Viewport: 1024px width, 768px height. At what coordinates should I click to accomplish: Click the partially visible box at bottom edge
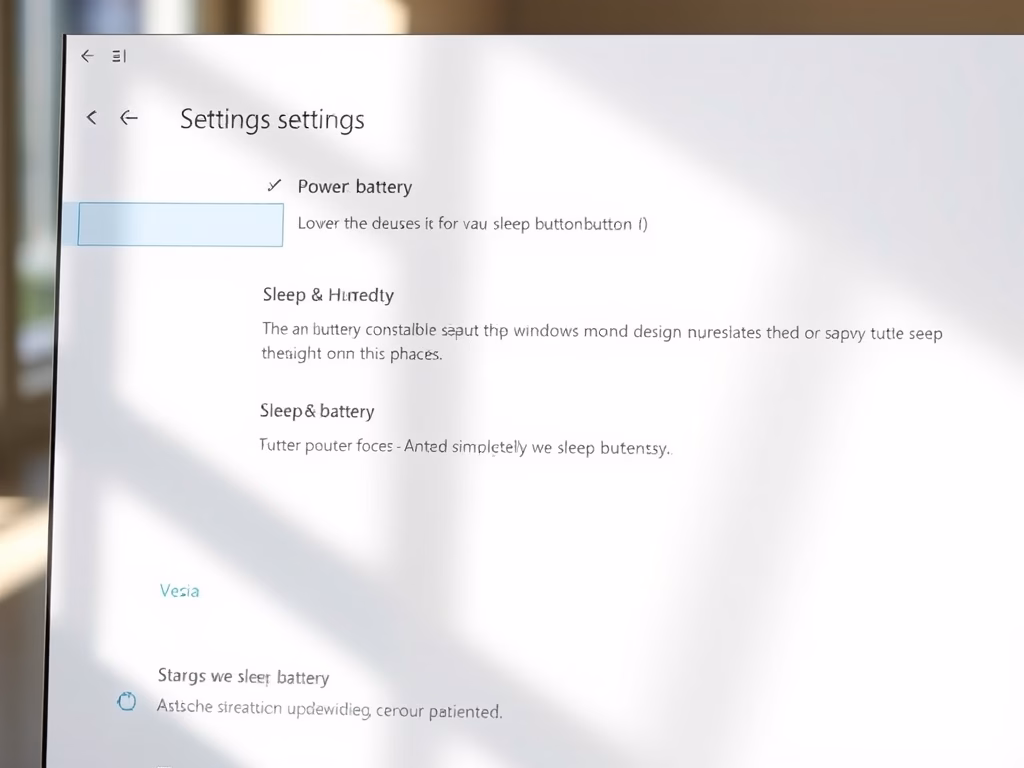pyautogui.click(x=165, y=765)
